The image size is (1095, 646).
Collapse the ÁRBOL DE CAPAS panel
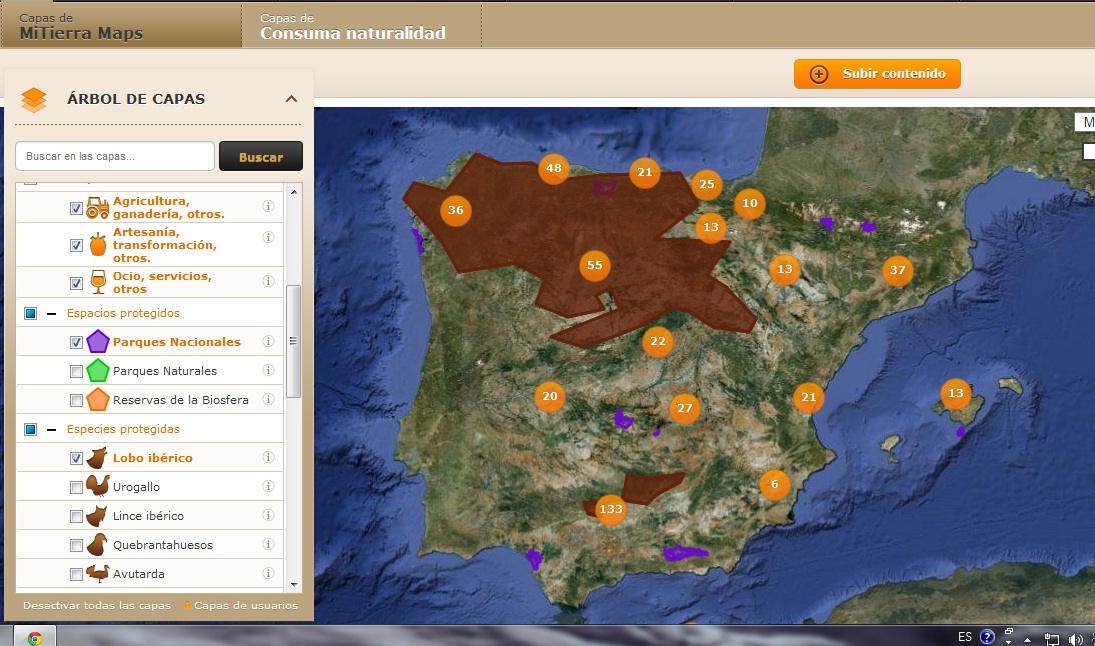(291, 98)
